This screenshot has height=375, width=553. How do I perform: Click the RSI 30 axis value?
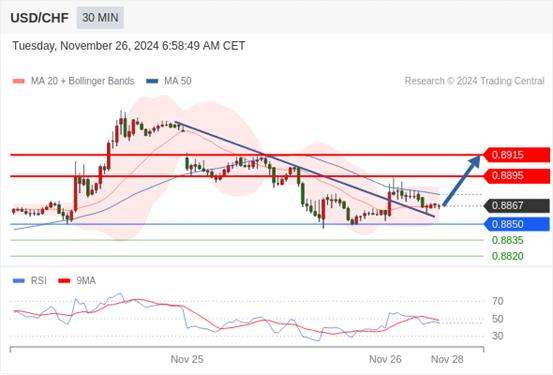point(498,336)
